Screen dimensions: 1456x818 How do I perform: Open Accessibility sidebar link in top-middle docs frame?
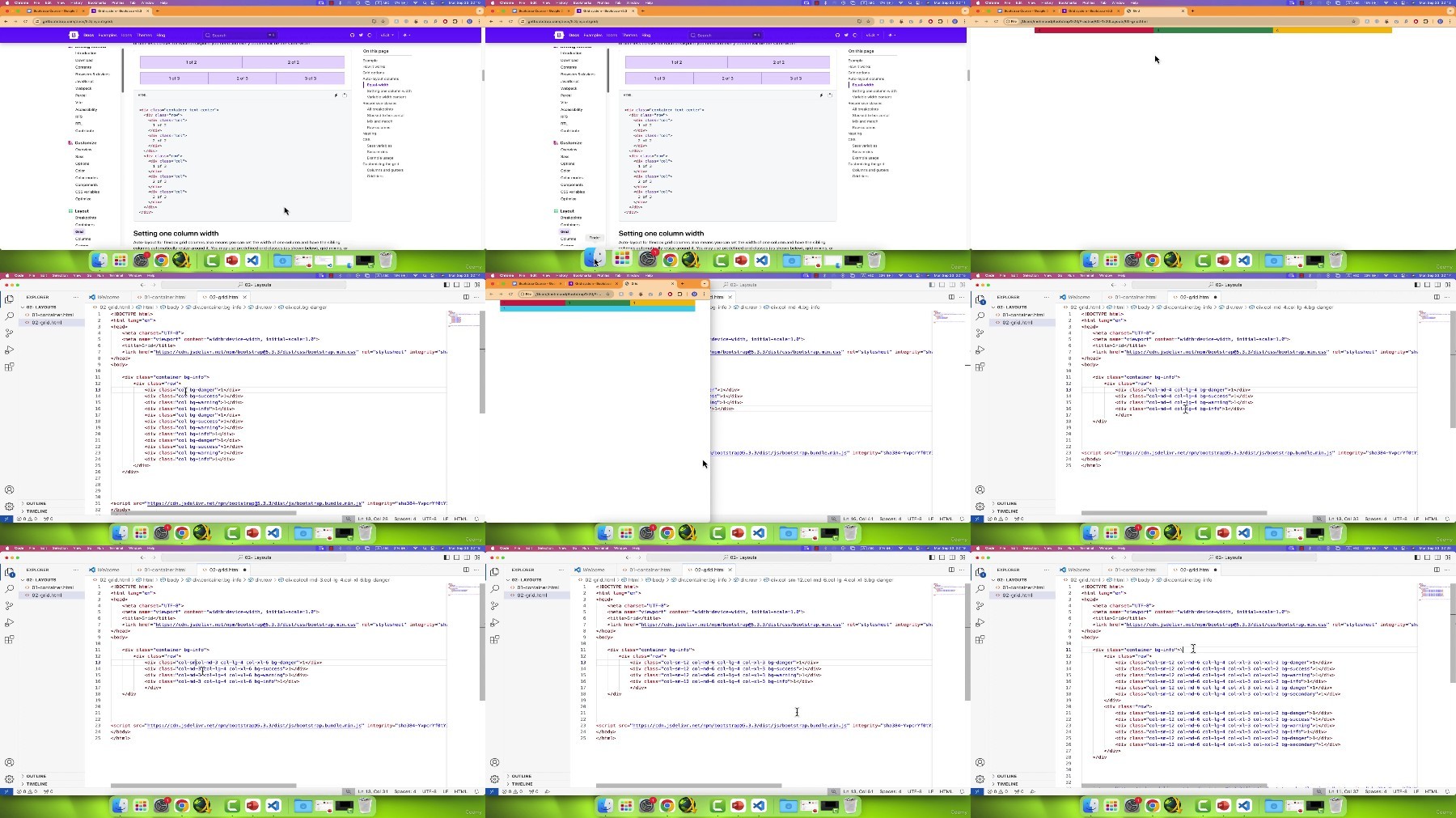point(571,109)
